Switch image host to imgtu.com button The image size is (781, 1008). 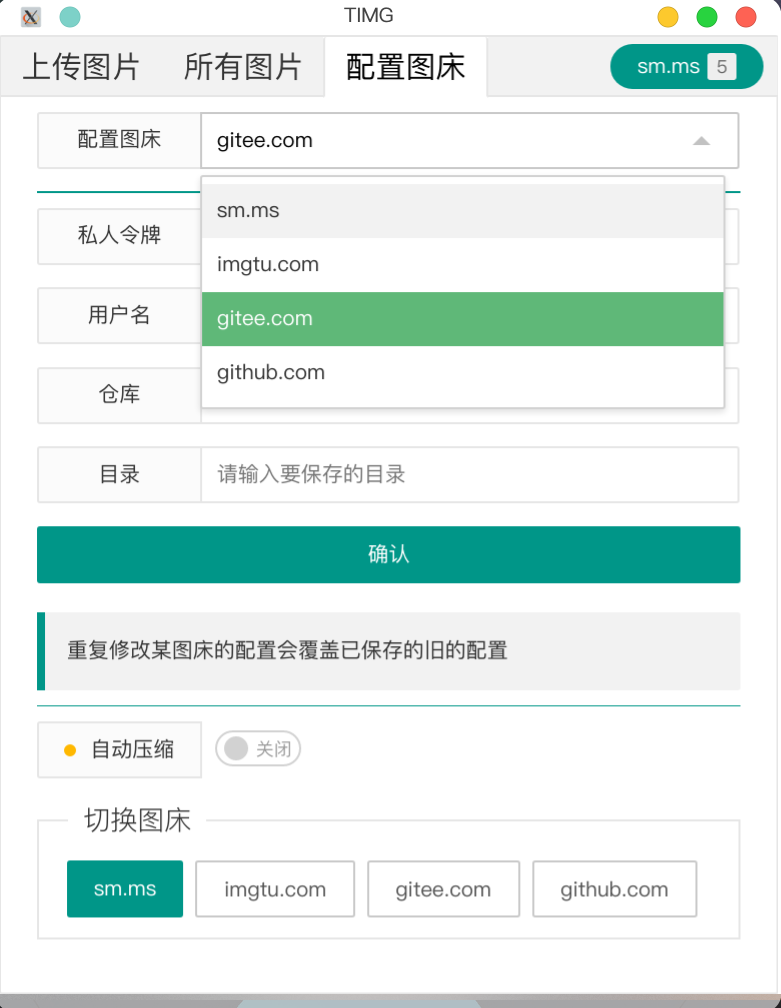[x=275, y=889]
